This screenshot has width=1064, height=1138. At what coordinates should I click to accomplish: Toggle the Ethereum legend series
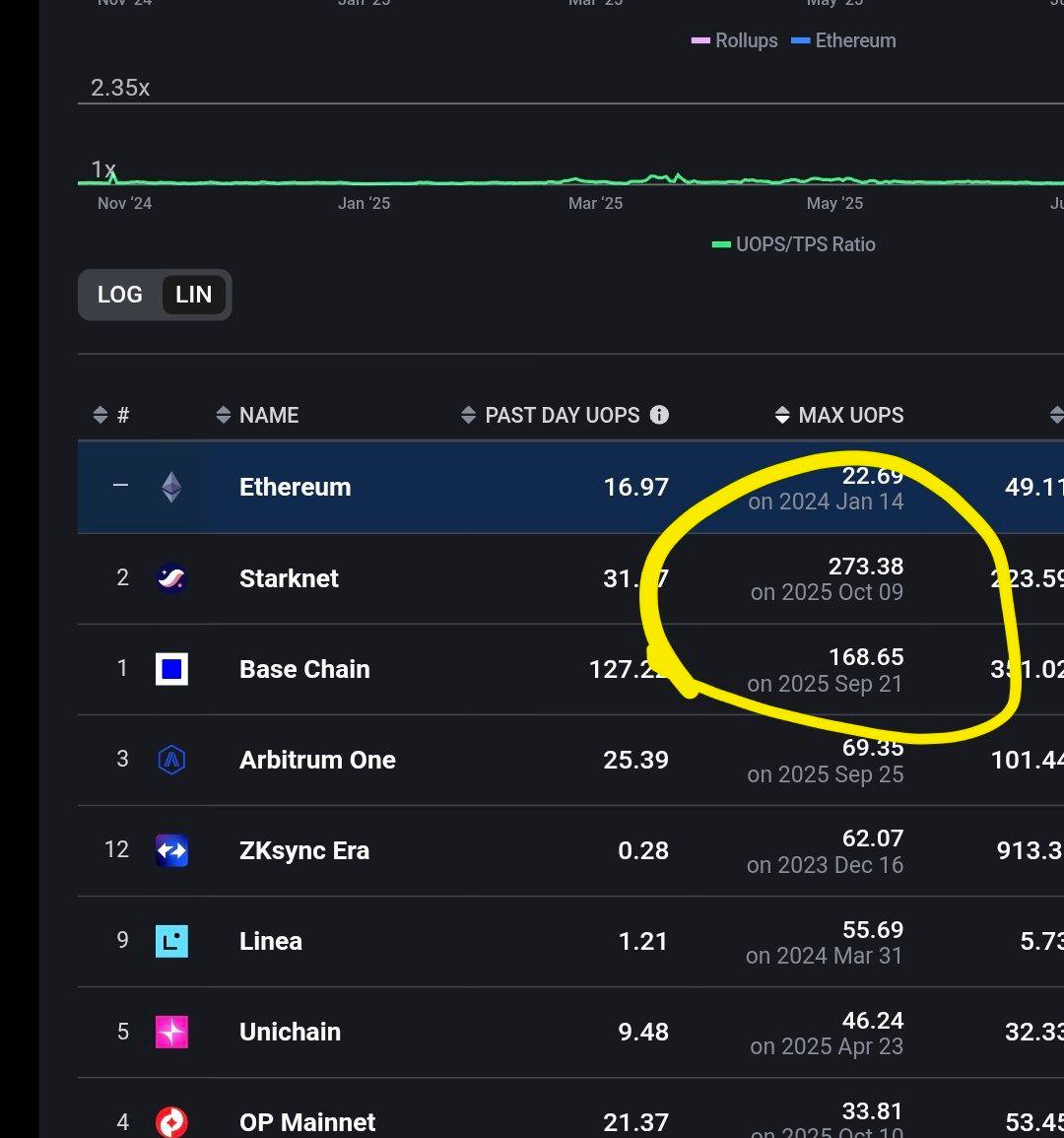pyautogui.click(x=844, y=40)
